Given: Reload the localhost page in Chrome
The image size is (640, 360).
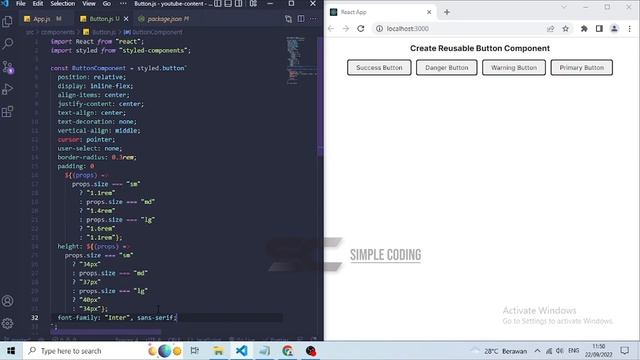Looking at the screenshot, I should pyautogui.click(x=361, y=29).
